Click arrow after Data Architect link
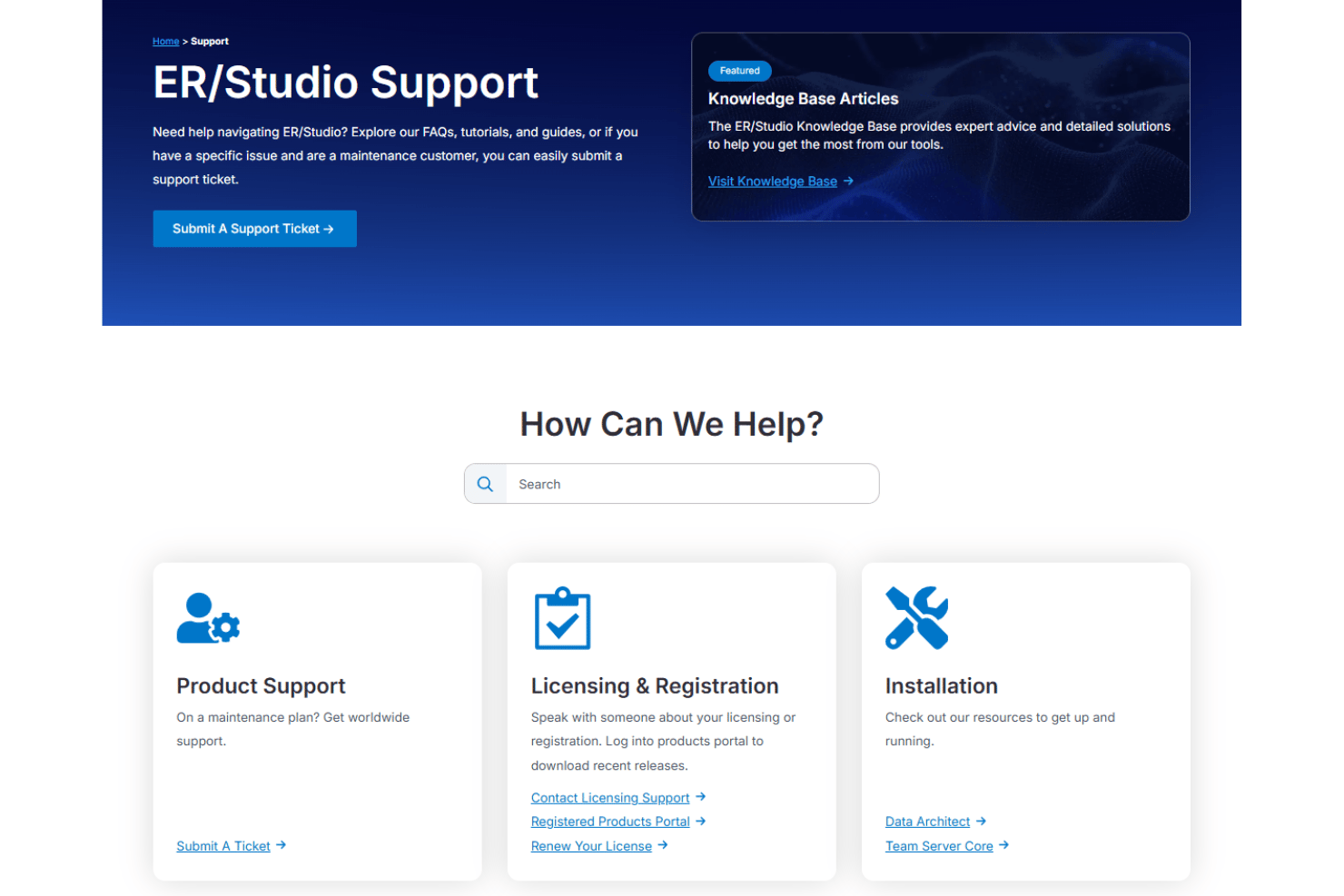The height and width of the screenshot is (896, 1344). tap(981, 821)
